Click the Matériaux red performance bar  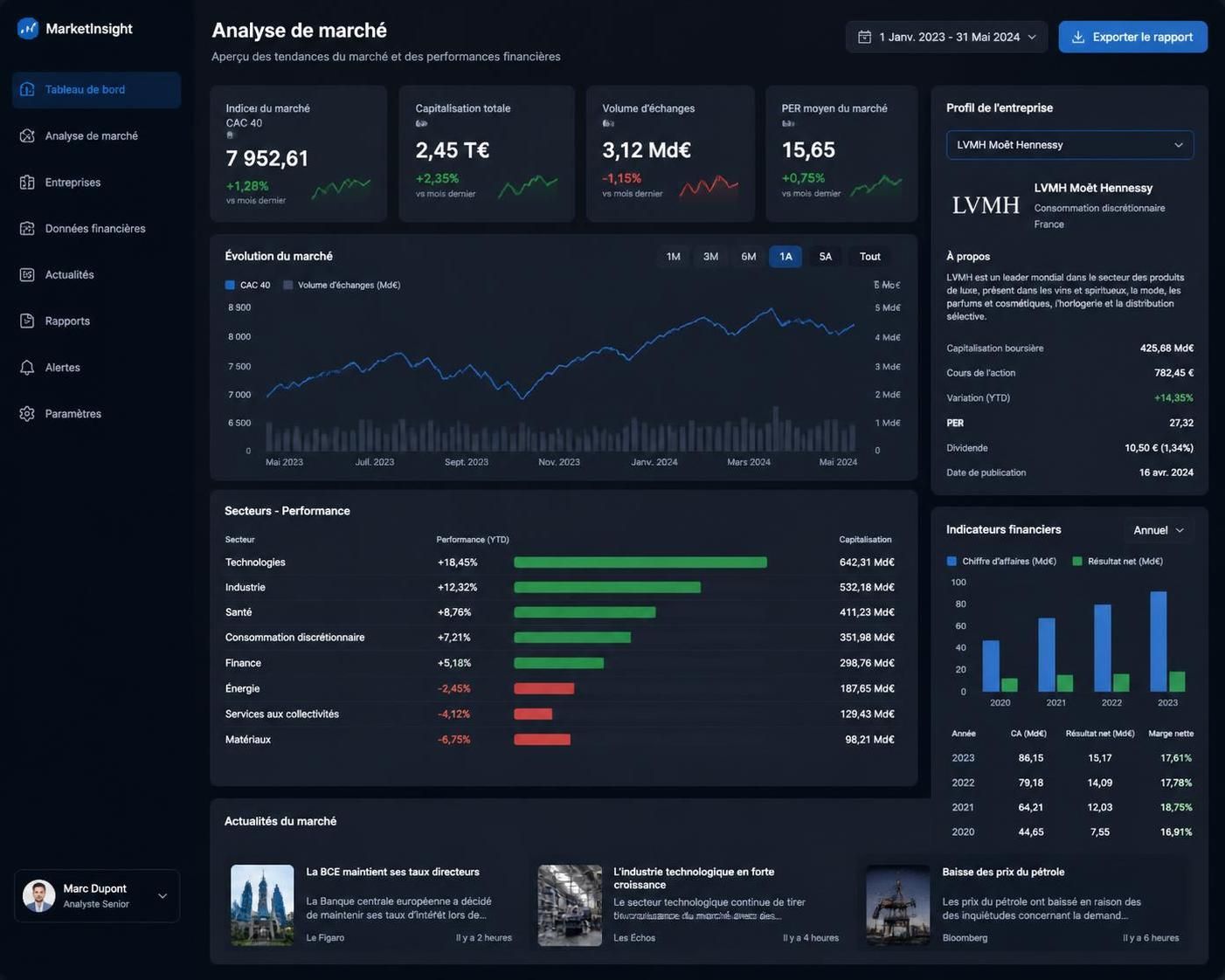542,740
